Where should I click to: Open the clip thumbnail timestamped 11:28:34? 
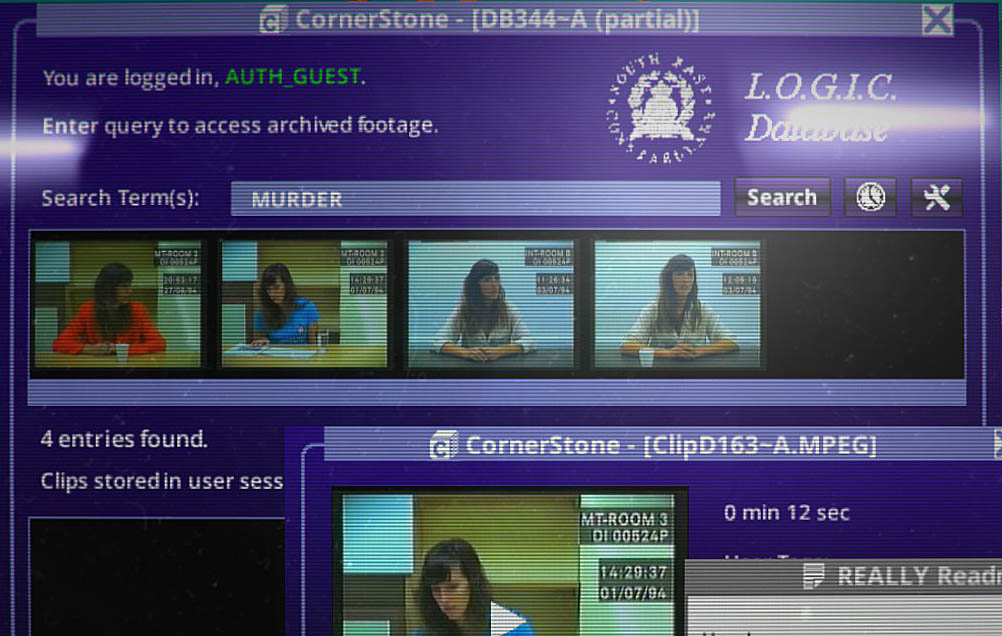click(491, 304)
